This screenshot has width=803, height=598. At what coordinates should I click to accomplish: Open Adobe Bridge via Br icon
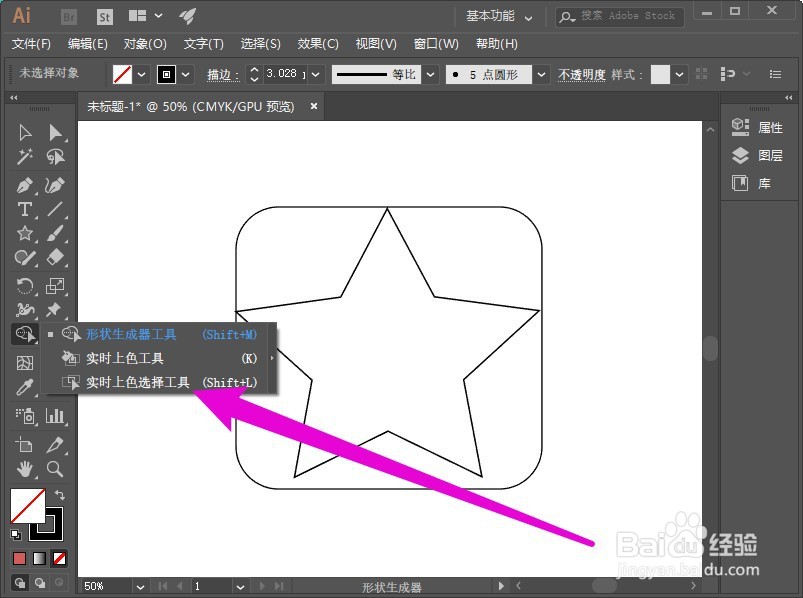click(x=69, y=17)
